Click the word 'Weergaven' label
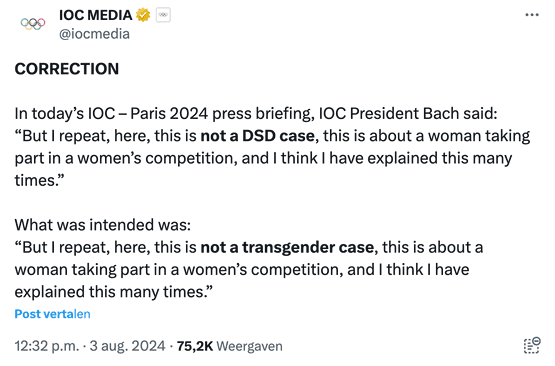The width and height of the screenshot is (555, 366). tap(250, 346)
